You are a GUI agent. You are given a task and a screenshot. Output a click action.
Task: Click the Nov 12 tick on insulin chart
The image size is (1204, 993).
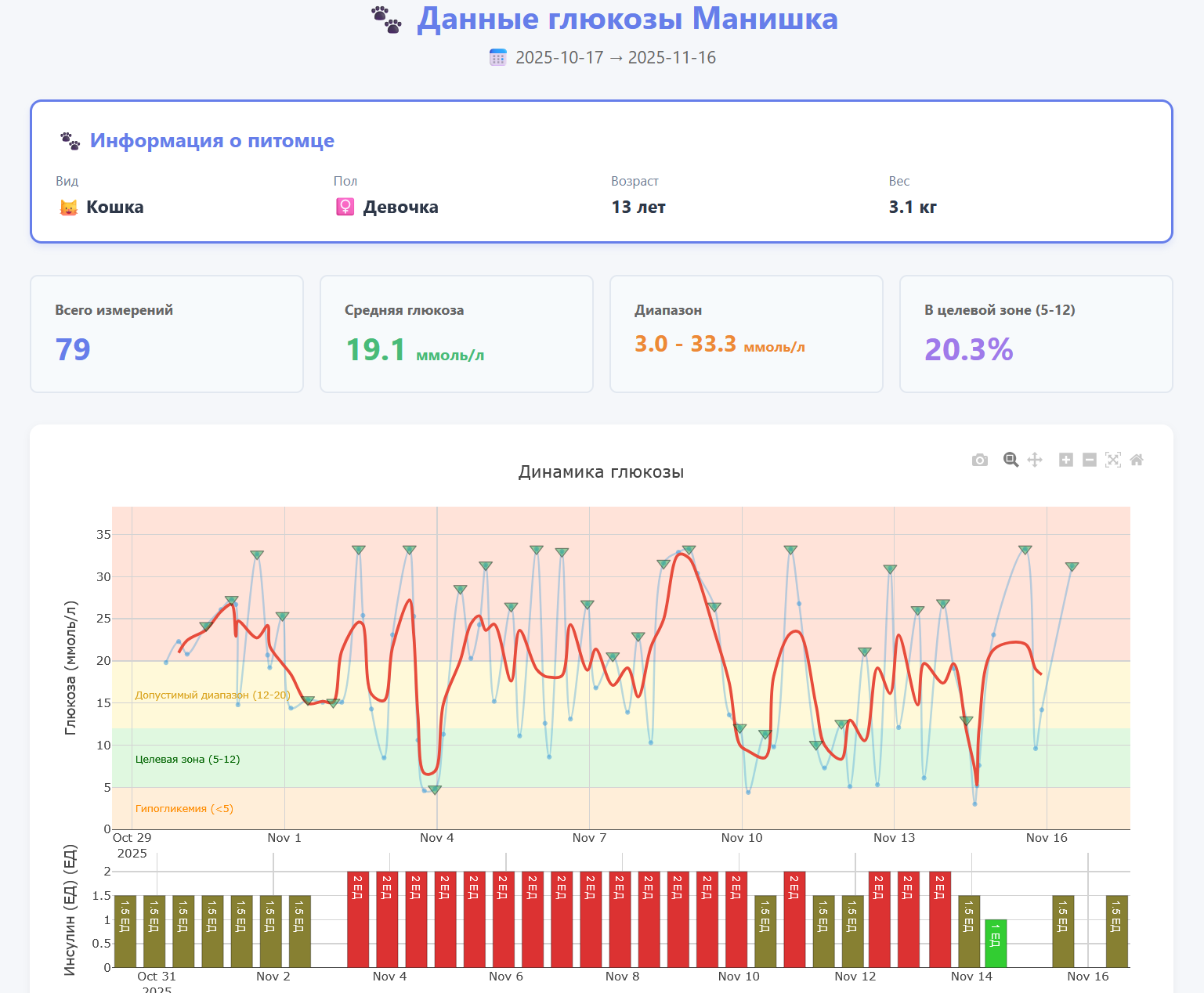tap(855, 977)
